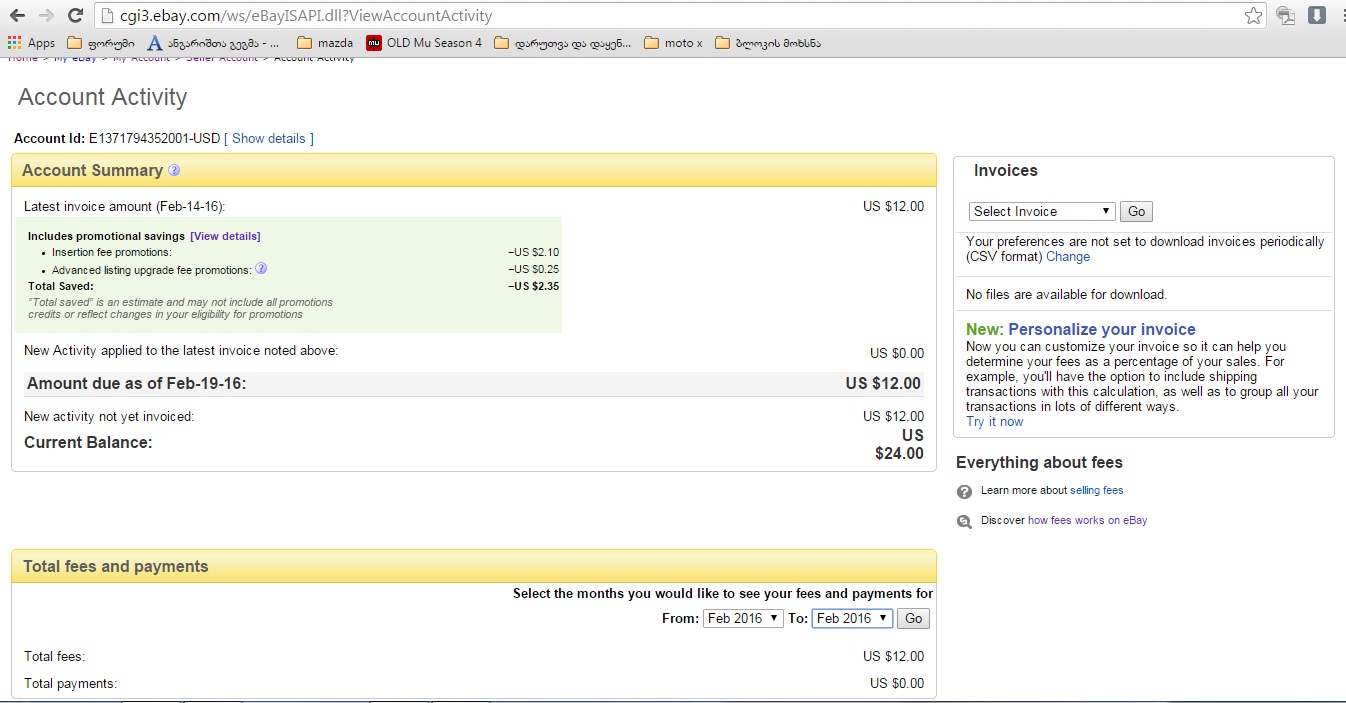Click the US $24.00 current balance value

899,444
